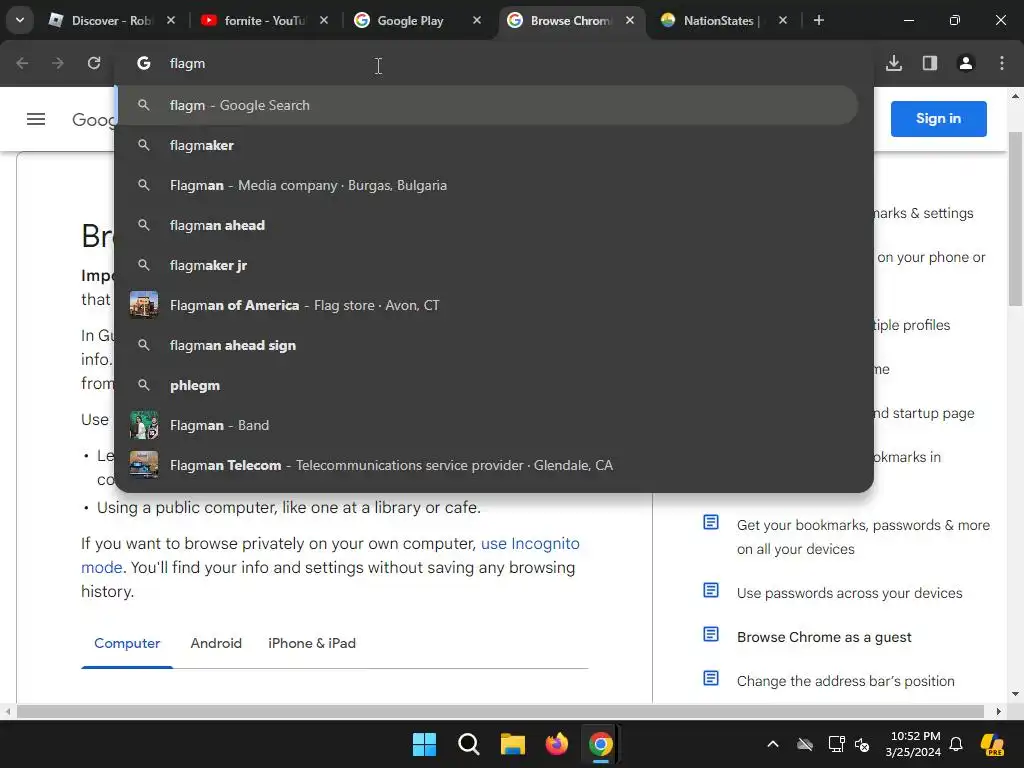Screen dimensions: 1024x768
Task: Open the Windows Start menu
Action: [x=424, y=744]
